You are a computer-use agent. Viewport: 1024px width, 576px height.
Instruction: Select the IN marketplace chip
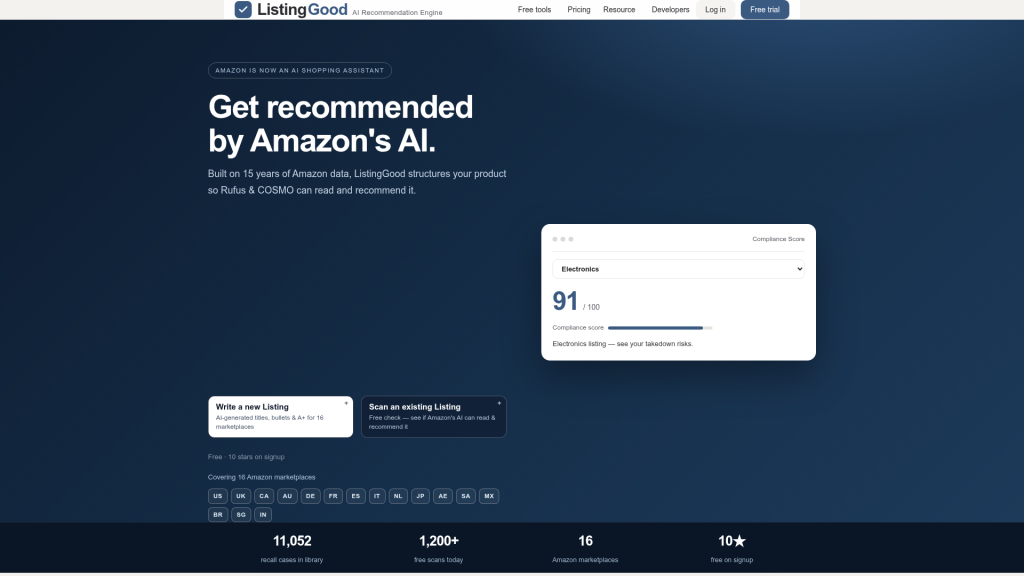tap(263, 515)
